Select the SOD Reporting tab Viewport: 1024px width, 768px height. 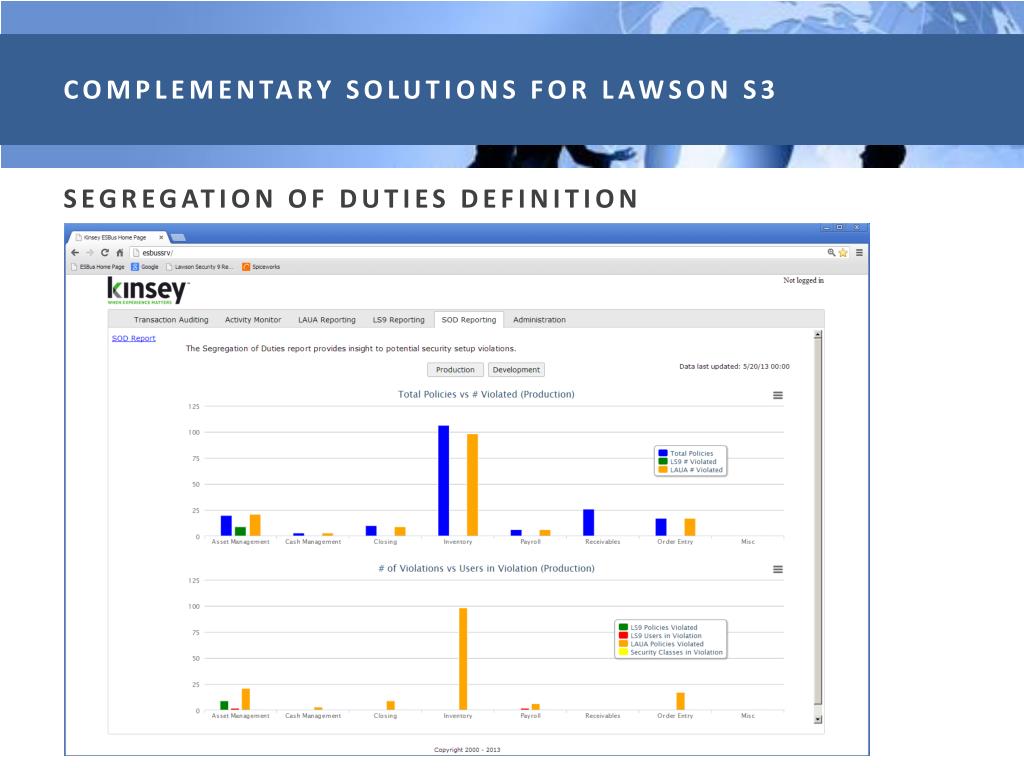pyautogui.click(x=469, y=320)
